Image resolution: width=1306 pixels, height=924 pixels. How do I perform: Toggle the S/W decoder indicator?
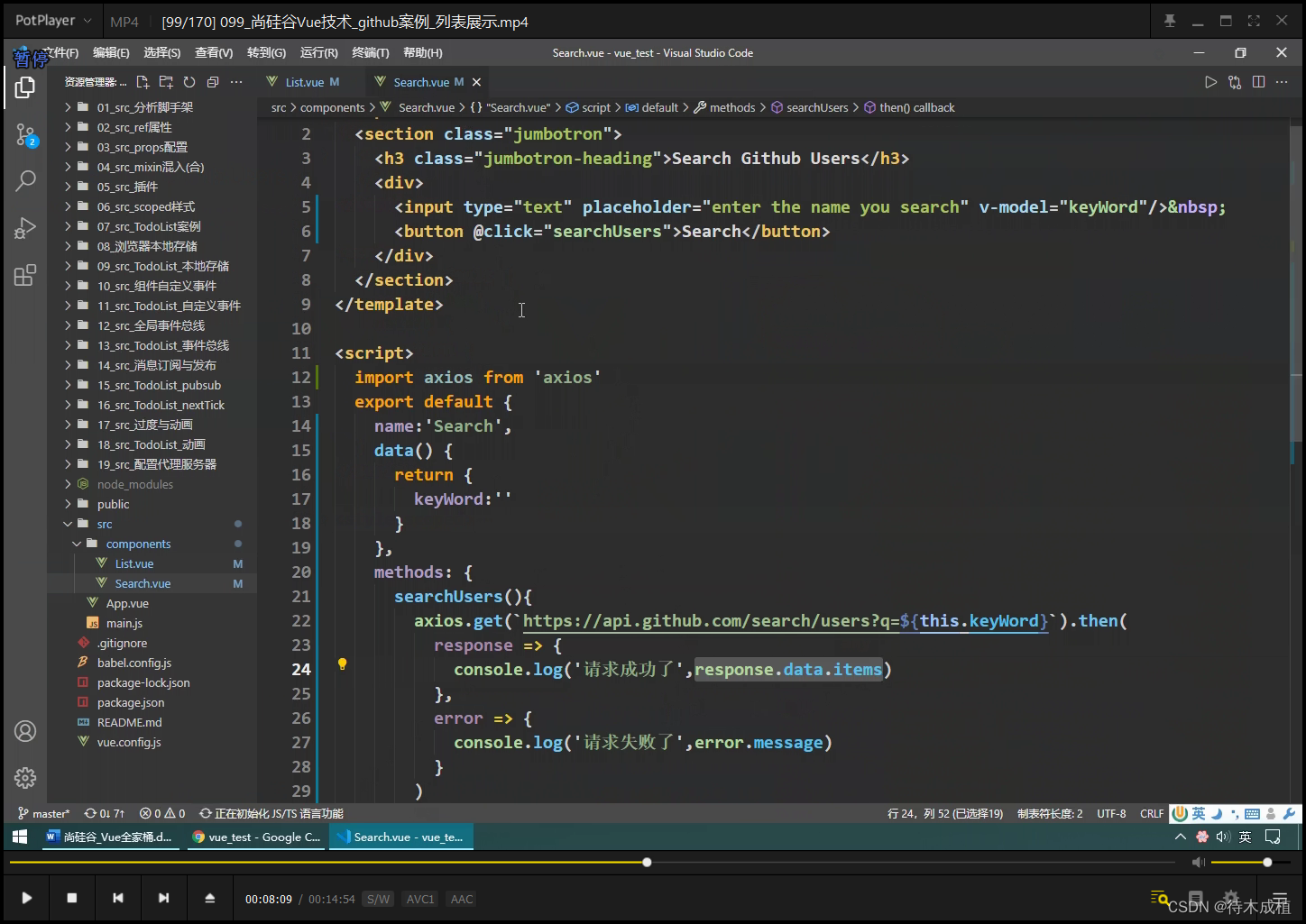pos(378,899)
